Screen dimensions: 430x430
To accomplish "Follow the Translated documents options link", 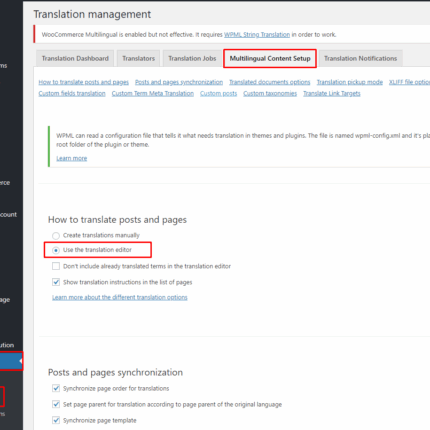I will (x=269, y=82).
